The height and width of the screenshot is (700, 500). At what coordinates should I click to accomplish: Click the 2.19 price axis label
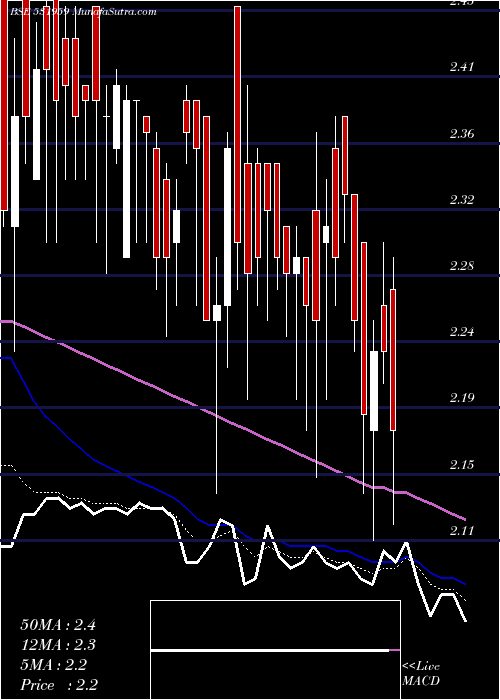(462, 398)
